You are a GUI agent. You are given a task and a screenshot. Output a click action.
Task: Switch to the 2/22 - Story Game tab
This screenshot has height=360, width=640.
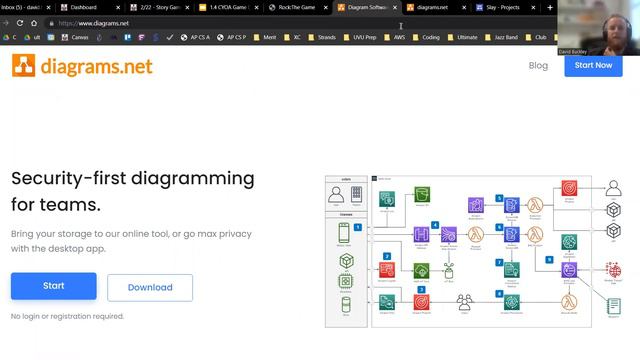coord(159,7)
